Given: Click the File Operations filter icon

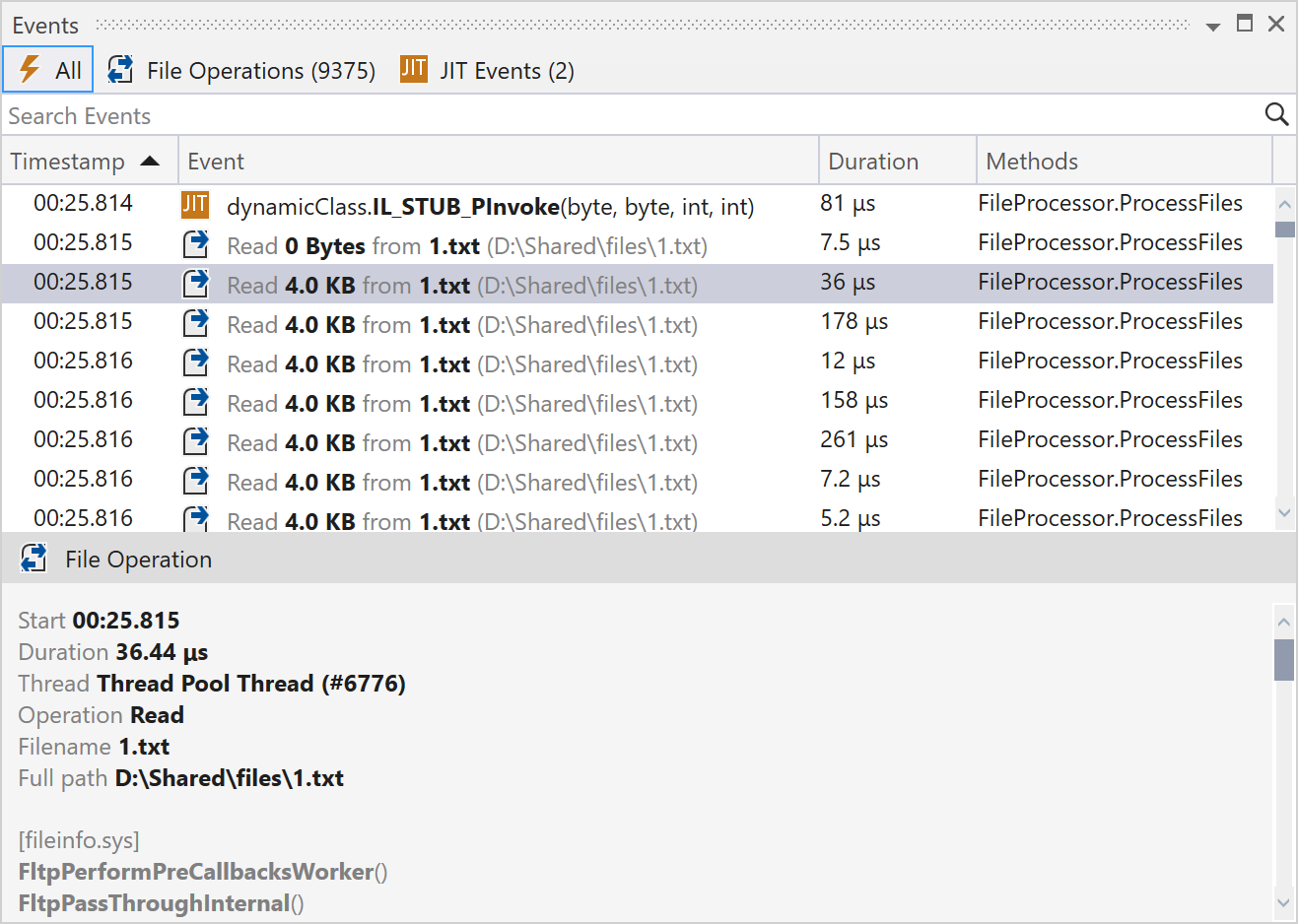Looking at the screenshot, I should click(120, 70).
